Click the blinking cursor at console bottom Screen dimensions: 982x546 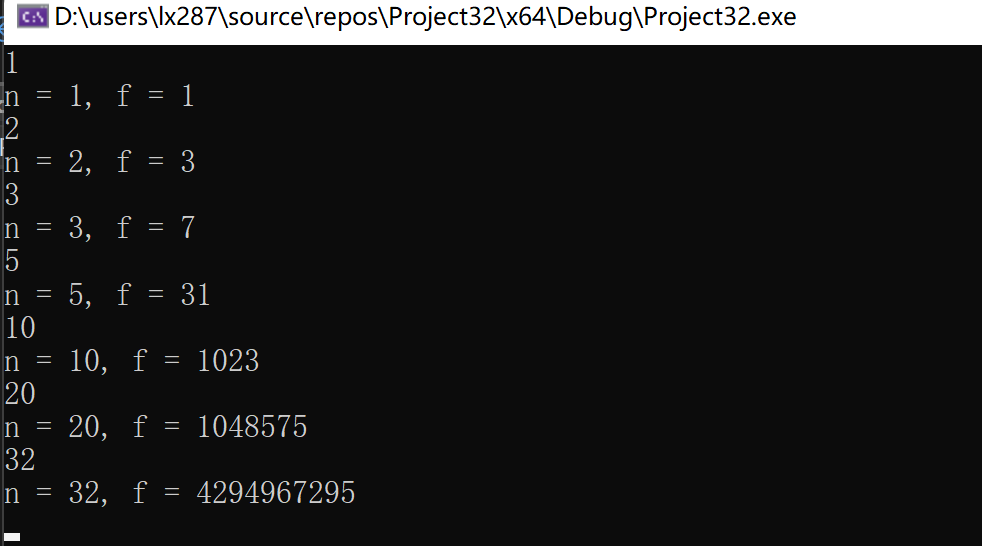[12, 537]
